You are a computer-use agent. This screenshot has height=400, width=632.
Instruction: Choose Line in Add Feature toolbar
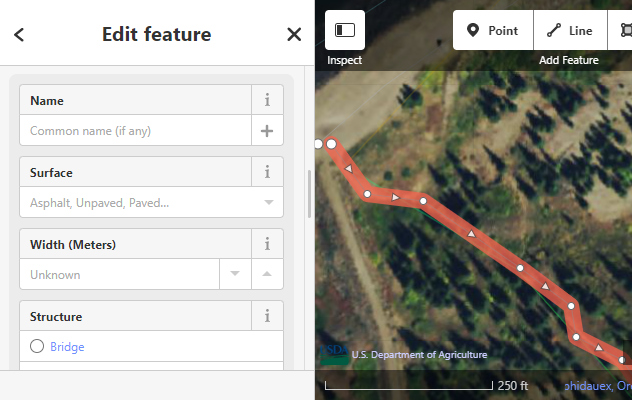(x=570, y=30)
